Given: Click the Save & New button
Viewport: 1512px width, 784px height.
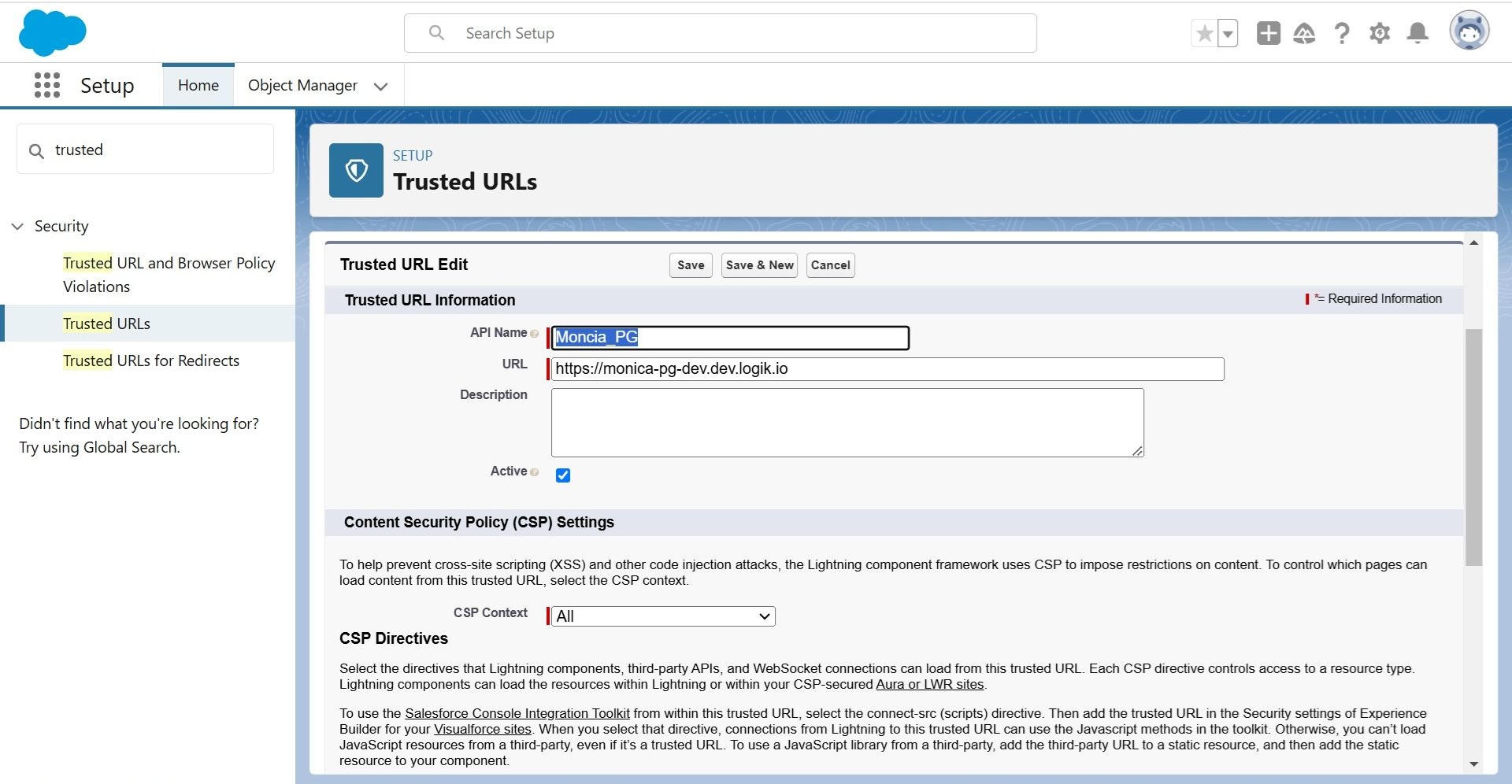Looking at the screenshot, I should point(759,265).
